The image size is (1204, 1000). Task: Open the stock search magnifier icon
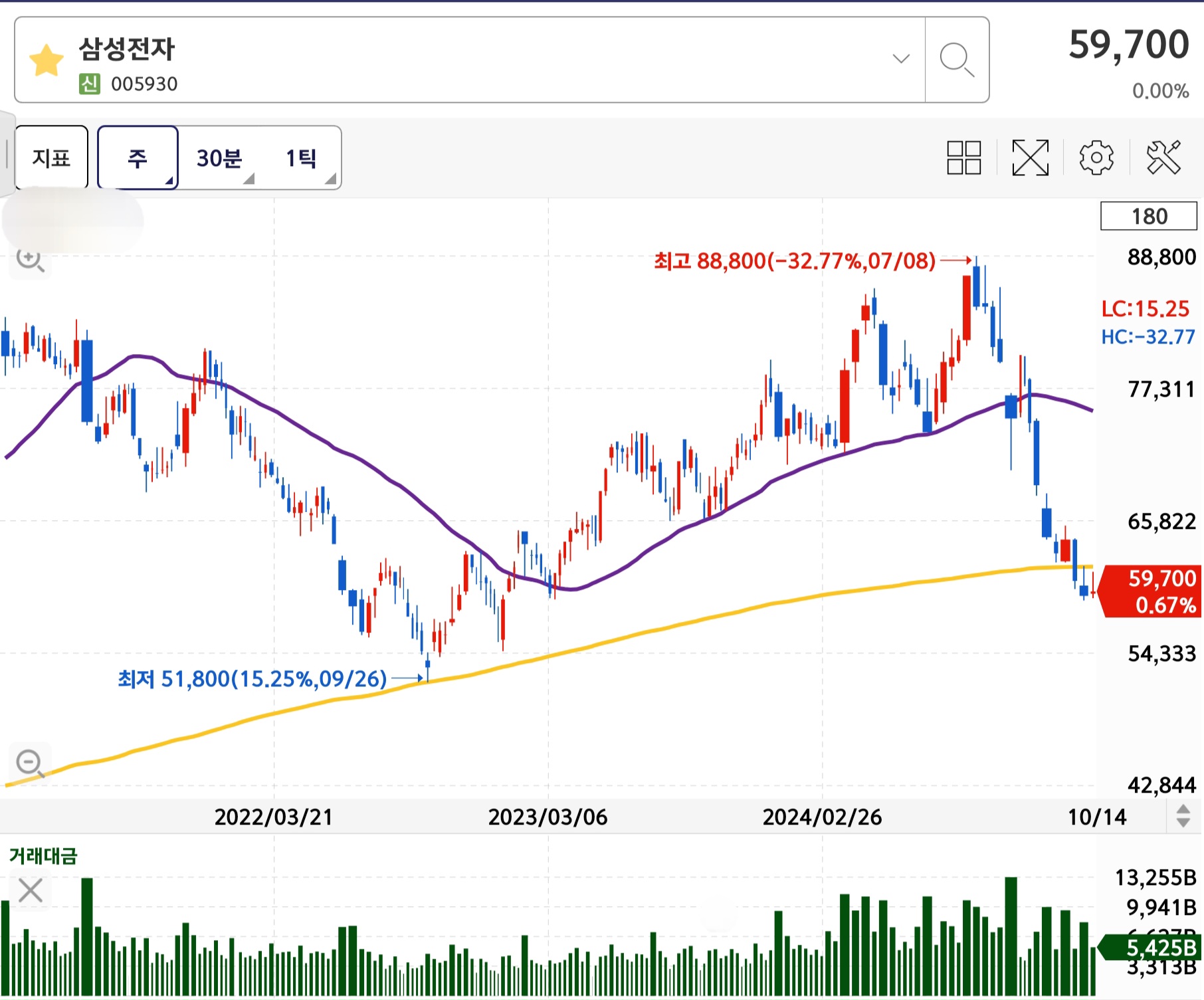pos(957,60)
